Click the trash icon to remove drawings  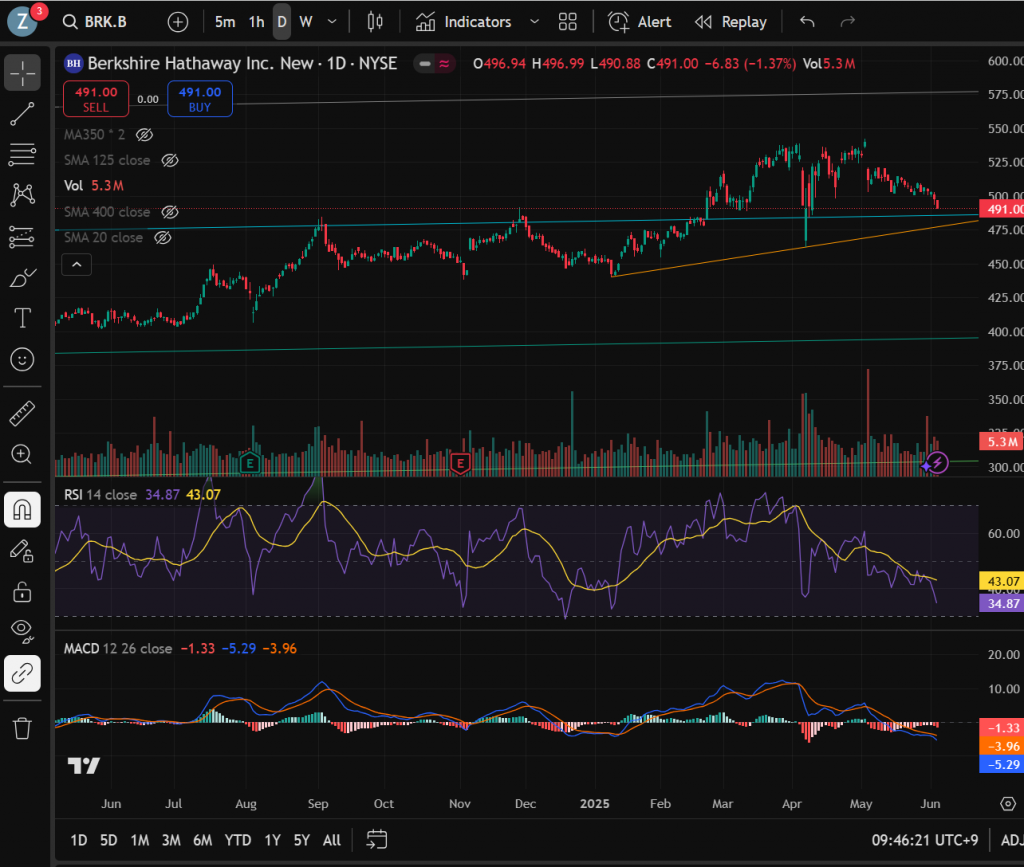(x=22, y=728)
